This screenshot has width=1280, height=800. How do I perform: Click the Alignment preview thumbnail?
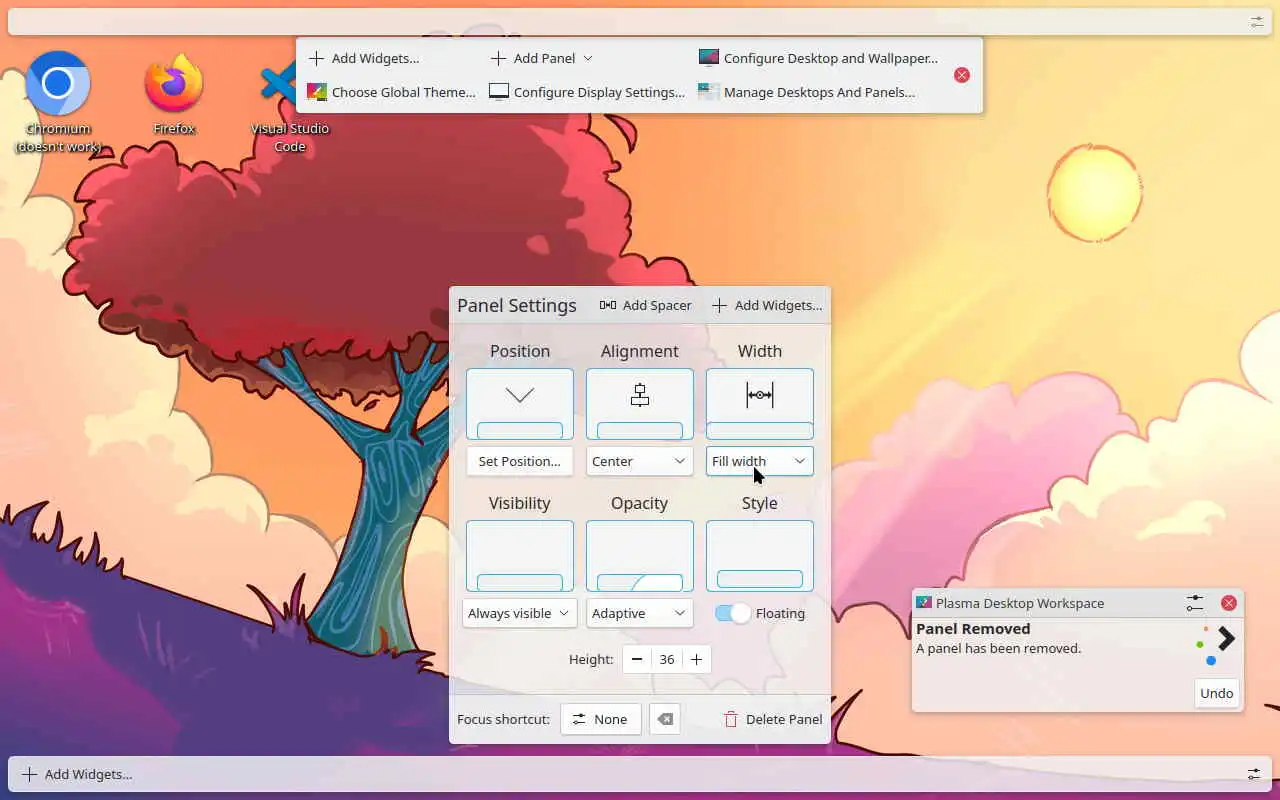640,404
